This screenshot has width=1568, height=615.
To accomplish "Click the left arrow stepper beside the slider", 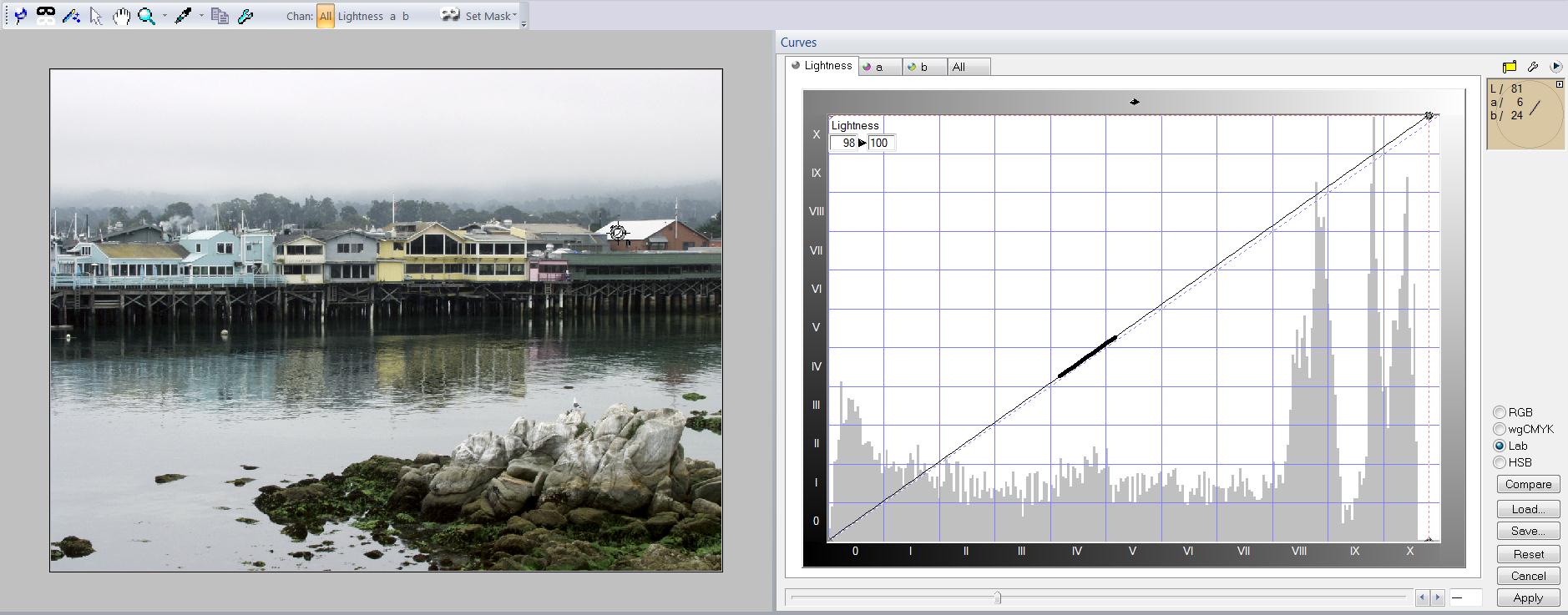I will 1423,597.
